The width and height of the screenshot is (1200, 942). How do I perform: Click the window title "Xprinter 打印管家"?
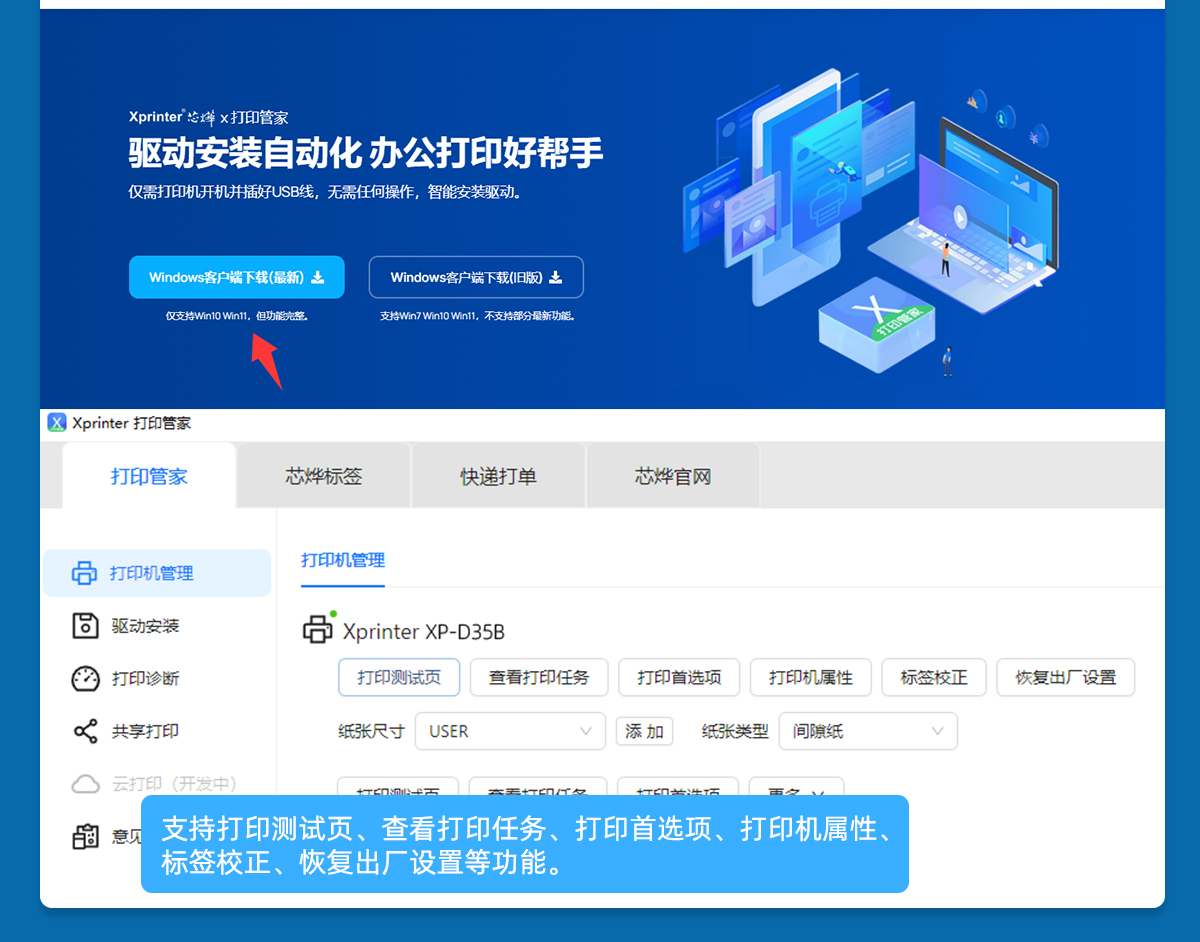coord(131,423)
